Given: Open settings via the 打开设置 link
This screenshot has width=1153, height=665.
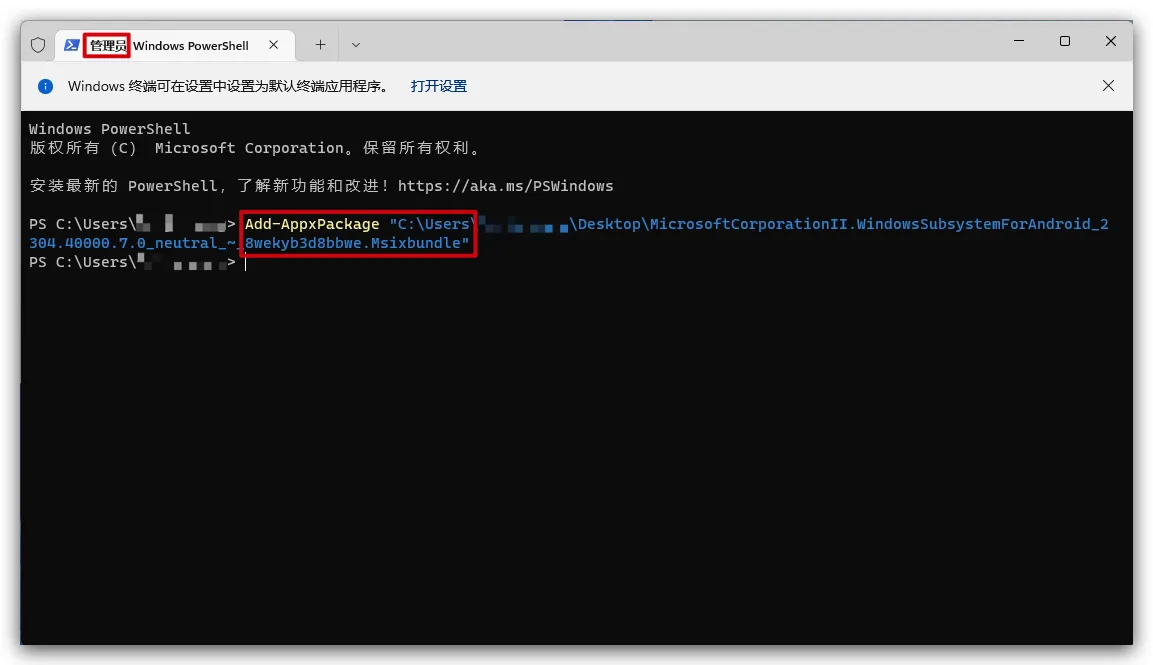Looking at the screenshot, I should pos(439,86).
